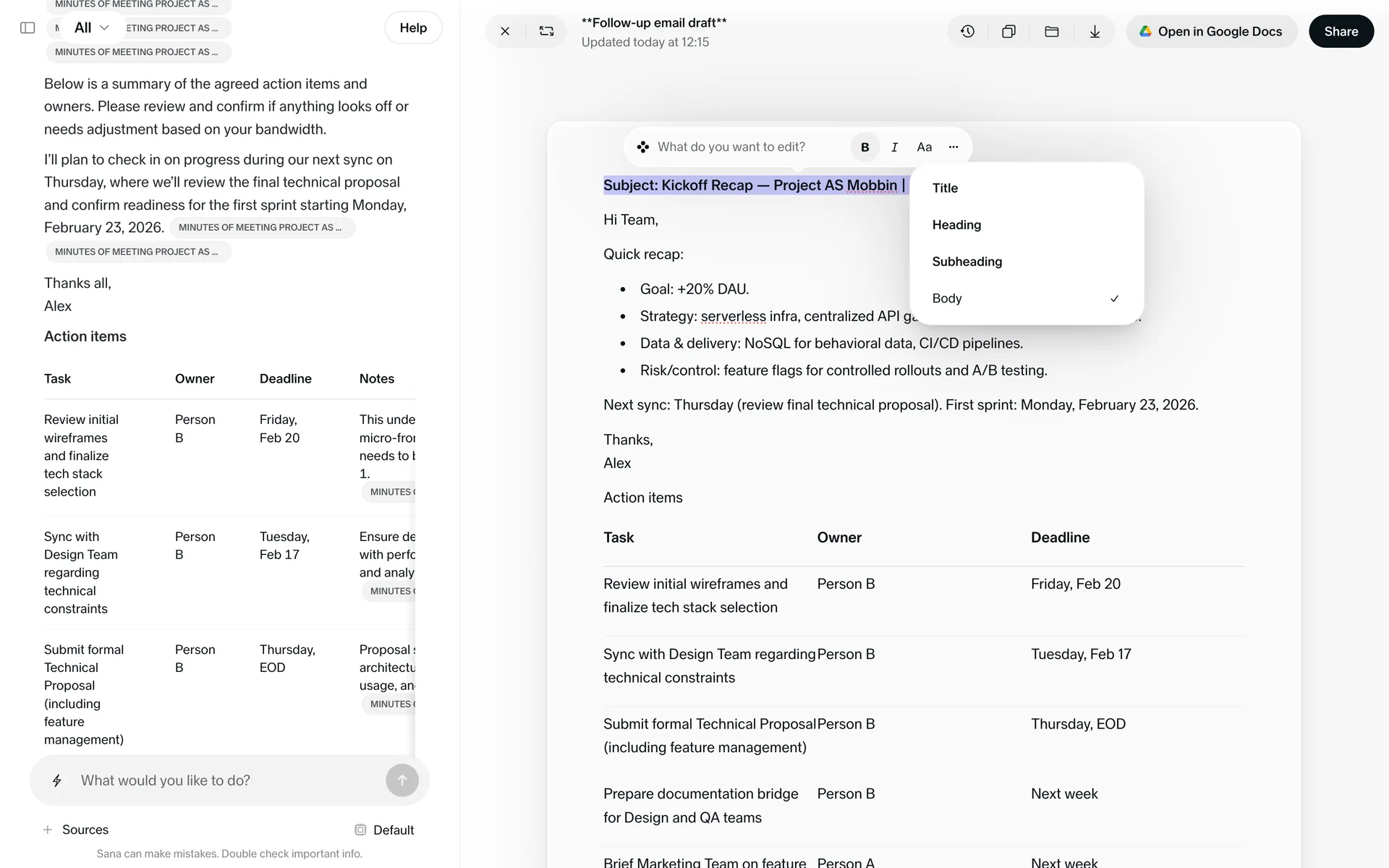This screenshot has width=1389, height=868.
Task: Expand the All filter dropdown
Action: pos(91,28)
